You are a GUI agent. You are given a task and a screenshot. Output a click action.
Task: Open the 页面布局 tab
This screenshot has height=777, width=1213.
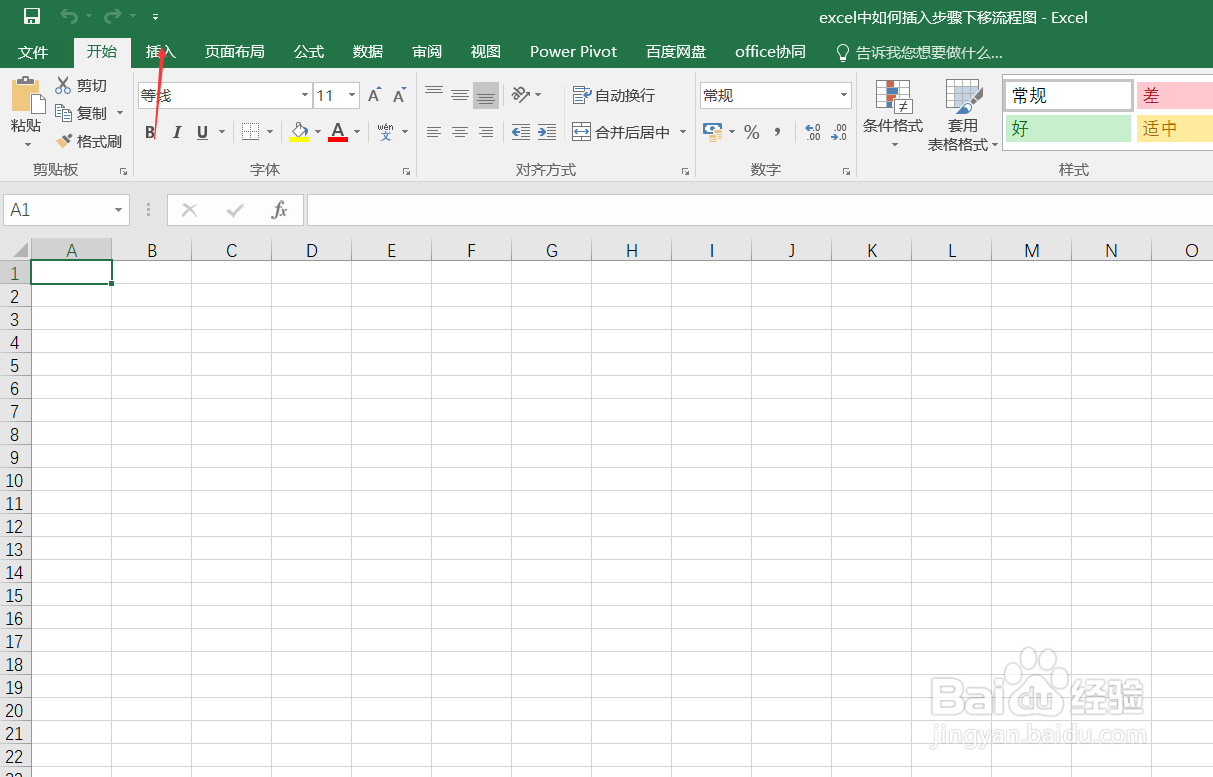coord(235,52)
